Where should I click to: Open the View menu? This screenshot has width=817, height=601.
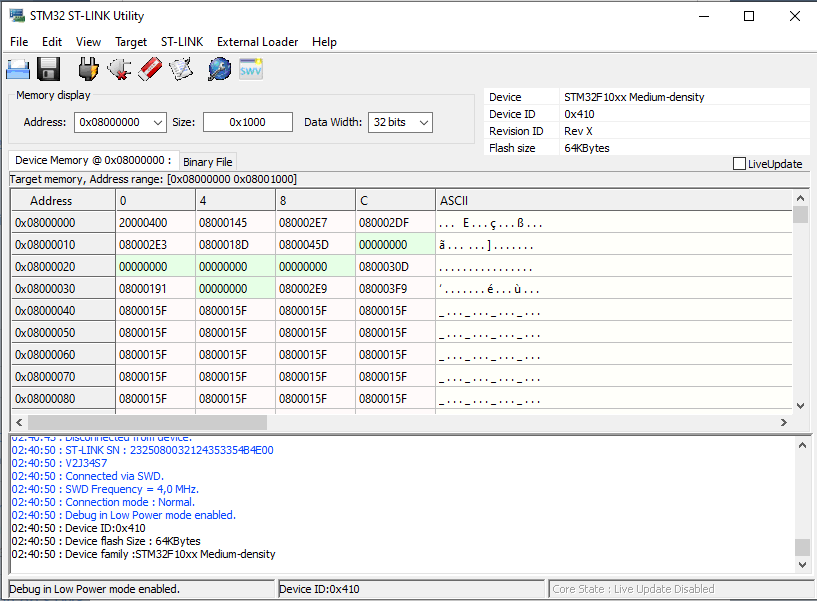(88, 42)
